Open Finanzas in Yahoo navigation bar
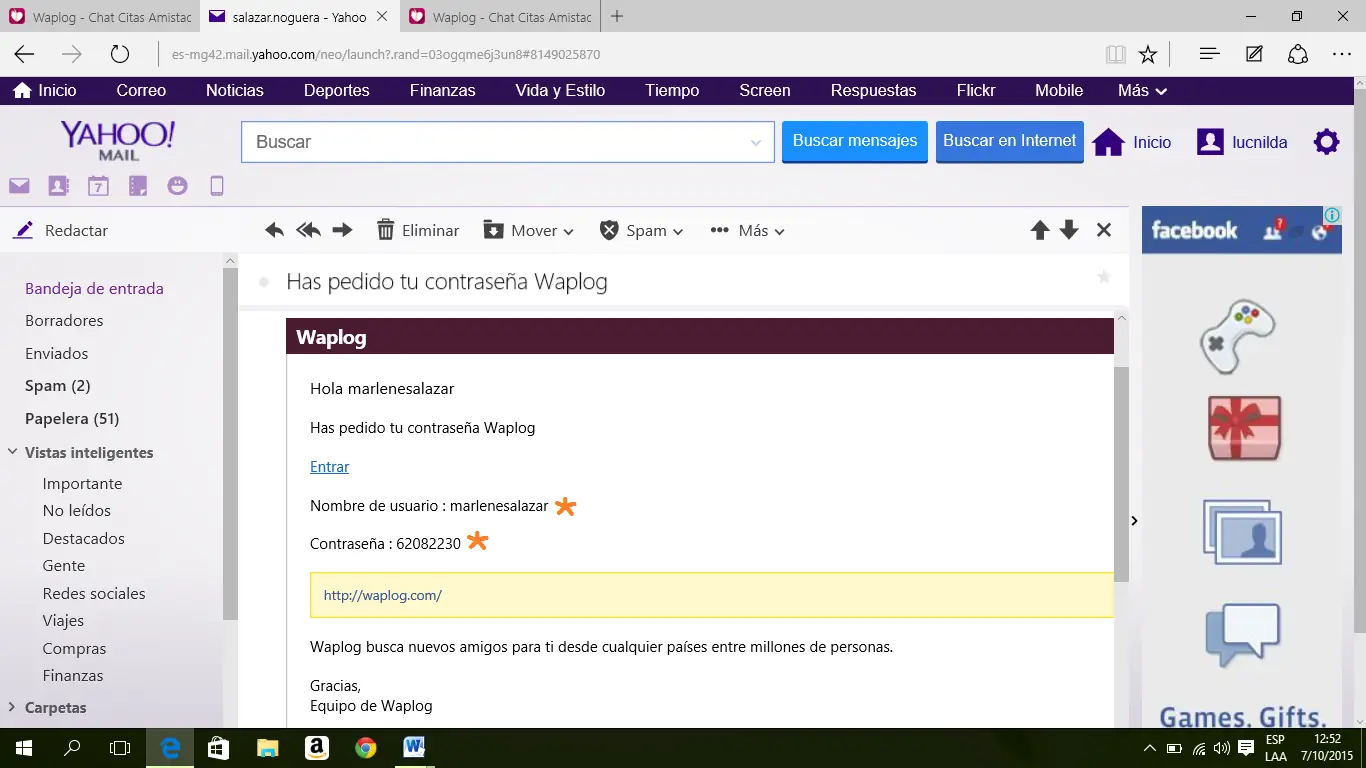This screenshot has width=1366, height=768. coord(443,90)
